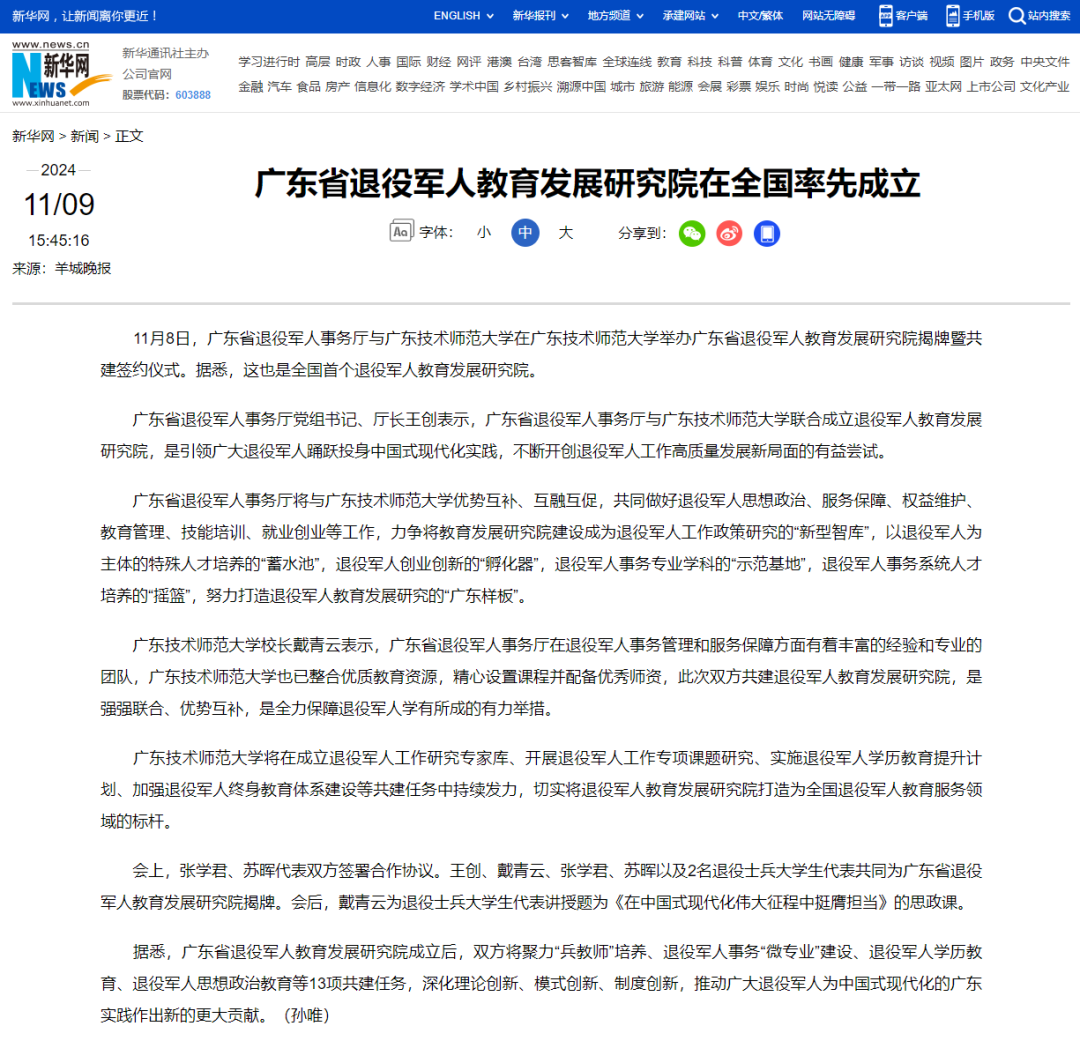
Task: Open the 学习进行时 navigation item
Action: pos(268,62)
